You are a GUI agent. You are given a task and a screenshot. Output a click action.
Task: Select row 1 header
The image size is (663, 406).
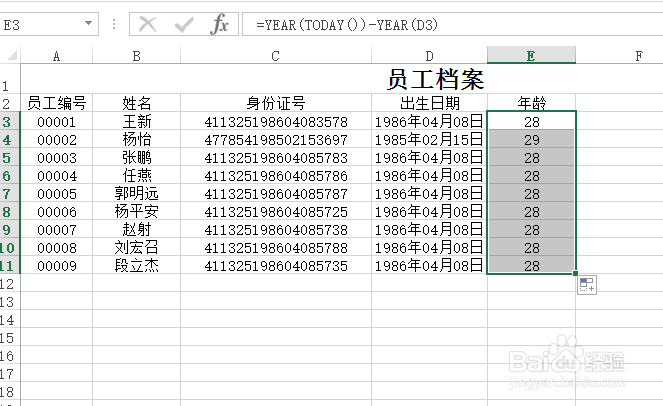pyautogui.click(x=10, y=79)
